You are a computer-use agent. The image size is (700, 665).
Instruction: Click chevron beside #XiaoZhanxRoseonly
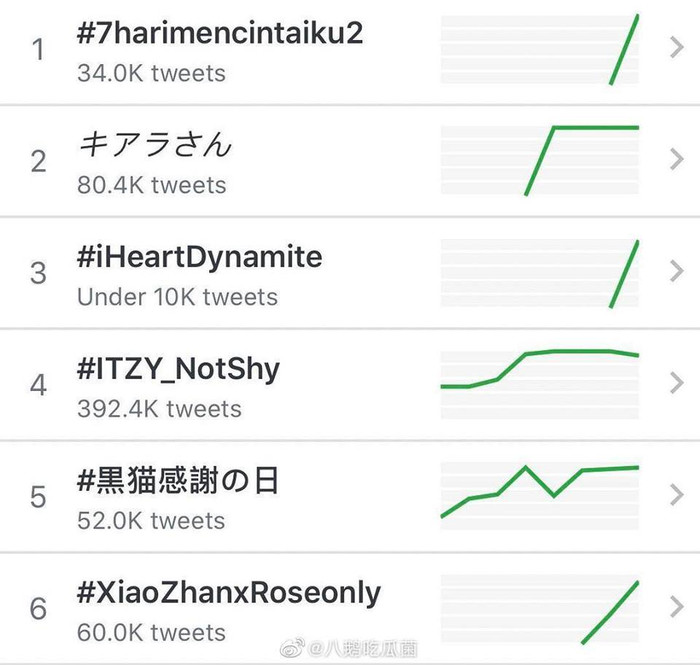pyautogui.click(x=676, y=607)
